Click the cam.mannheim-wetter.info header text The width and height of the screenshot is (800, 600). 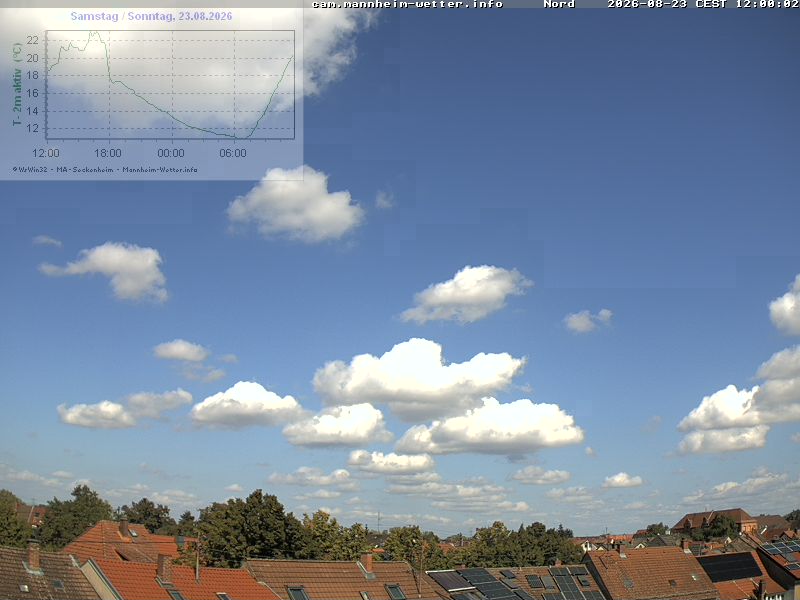tap(407, 4)
